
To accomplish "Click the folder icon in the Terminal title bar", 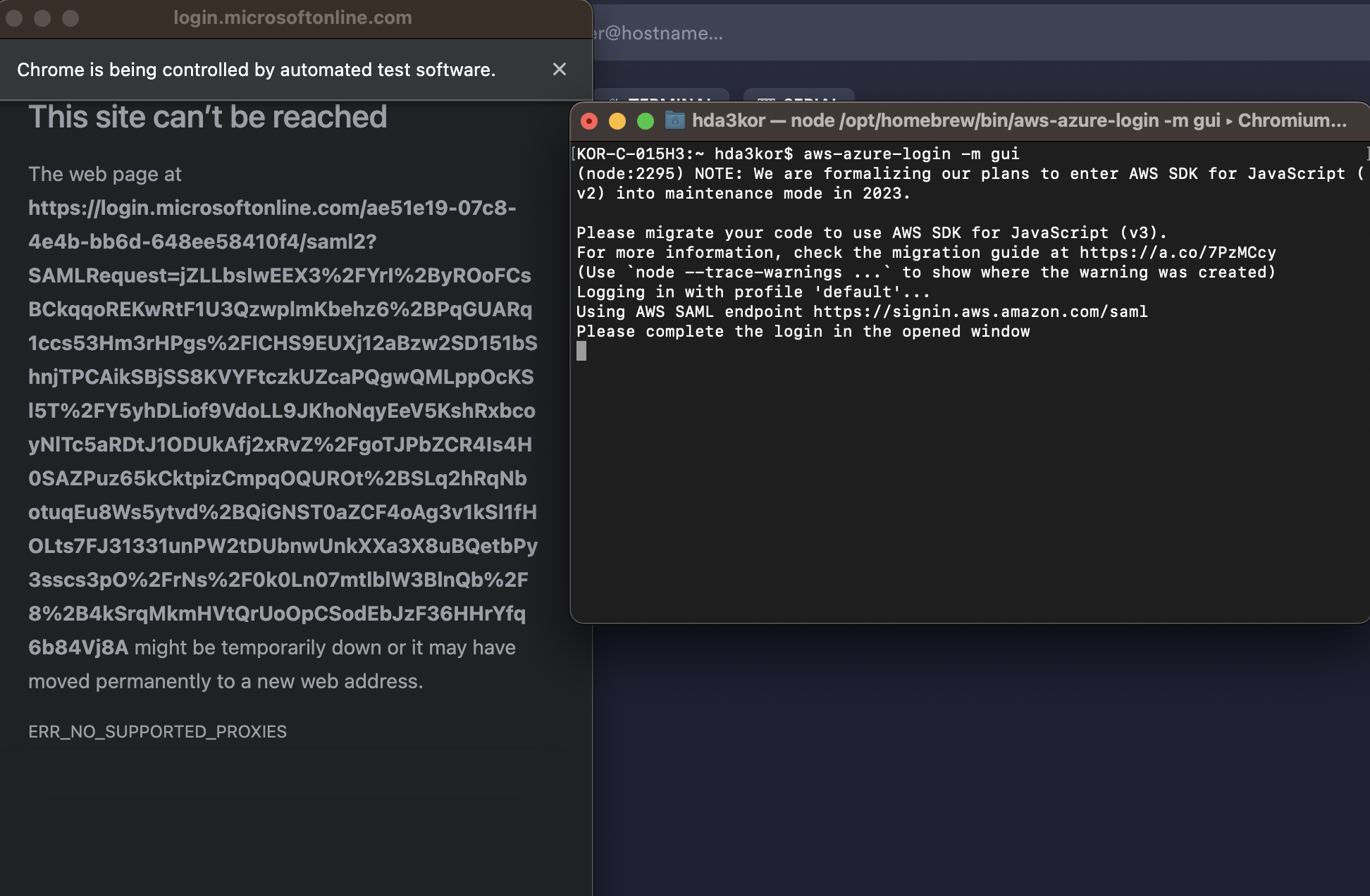I will (x=674, y=121).
